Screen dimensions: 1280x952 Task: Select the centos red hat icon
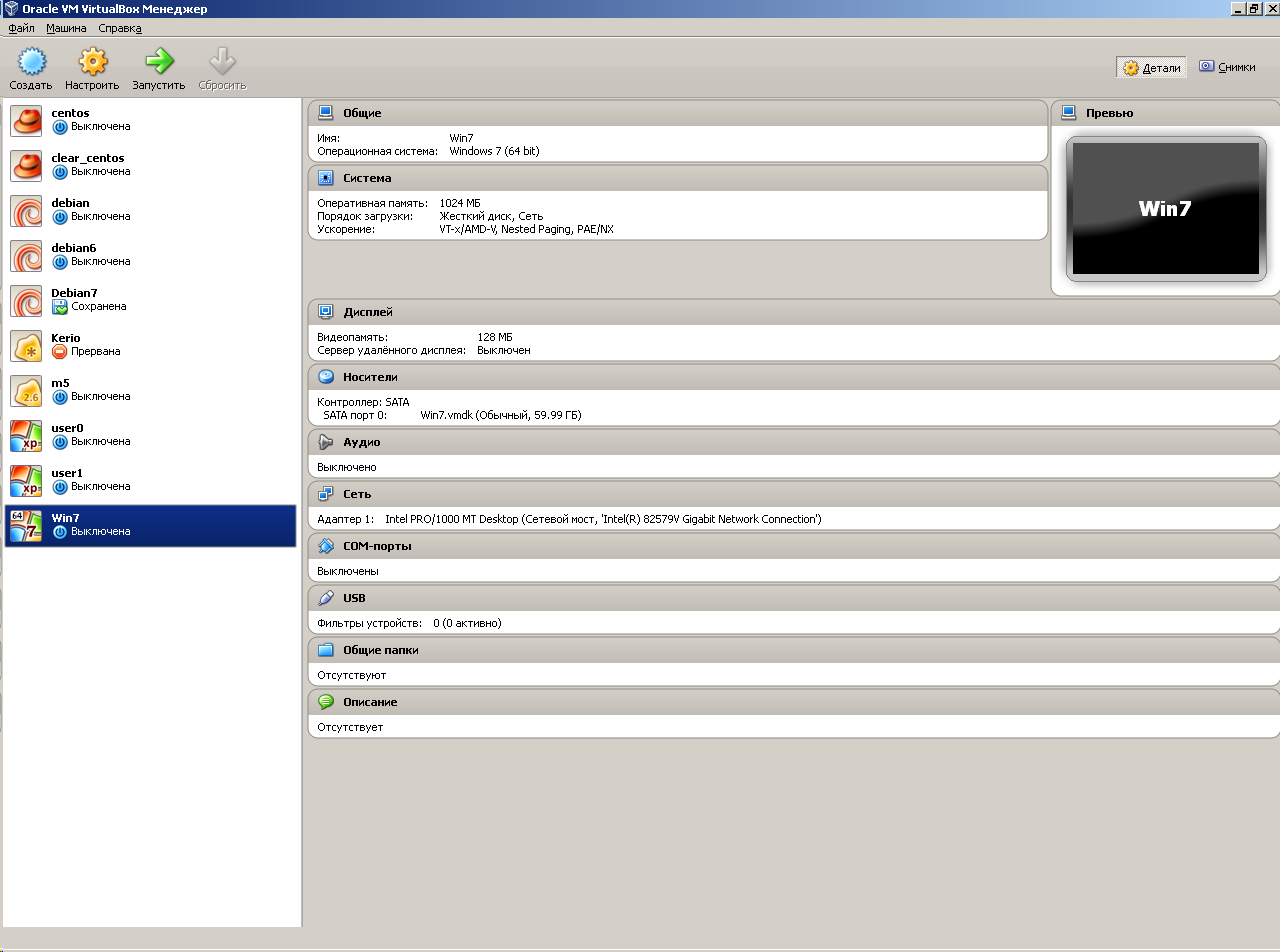click(x=26, y=121)
